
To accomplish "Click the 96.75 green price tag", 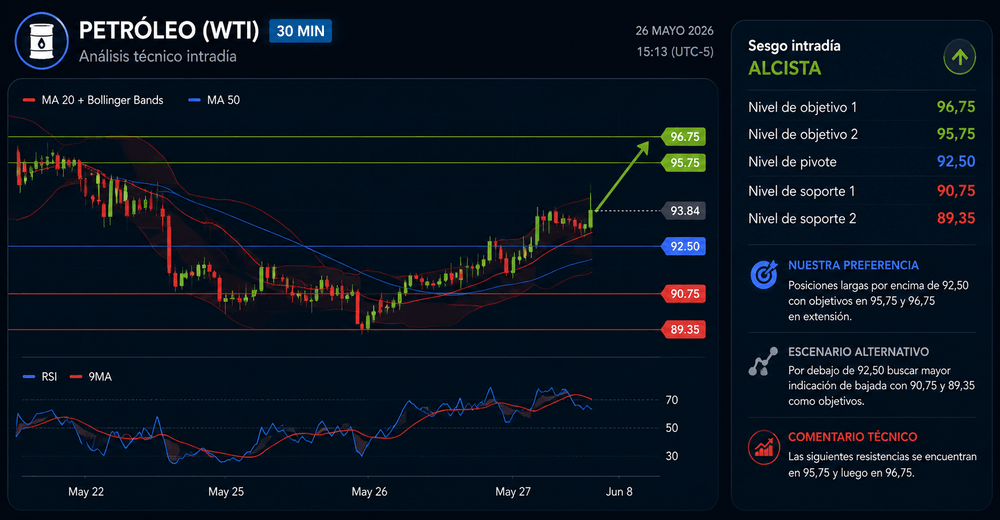I will [x=684, y=137].
